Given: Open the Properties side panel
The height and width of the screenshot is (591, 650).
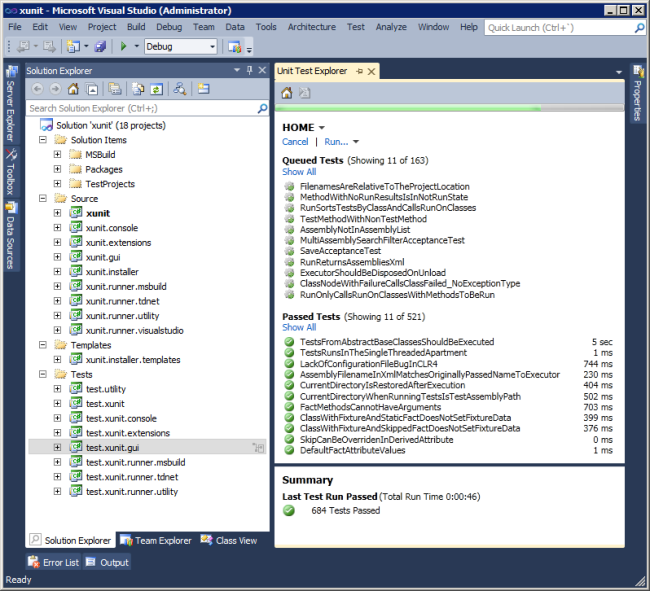Looking at the screenshot, I should (638, 93).
